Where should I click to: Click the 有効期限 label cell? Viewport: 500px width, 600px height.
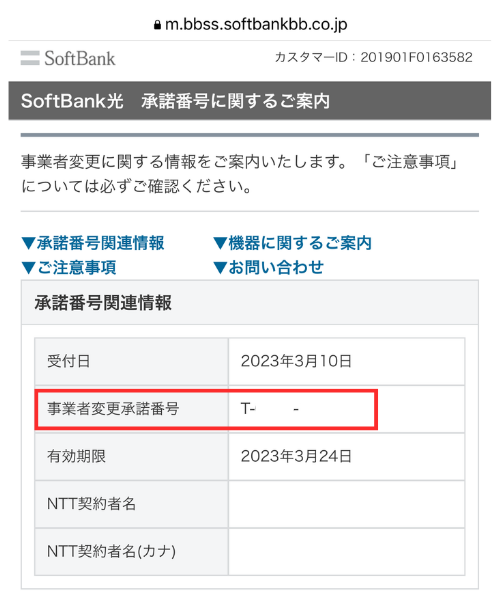[132, 457]
